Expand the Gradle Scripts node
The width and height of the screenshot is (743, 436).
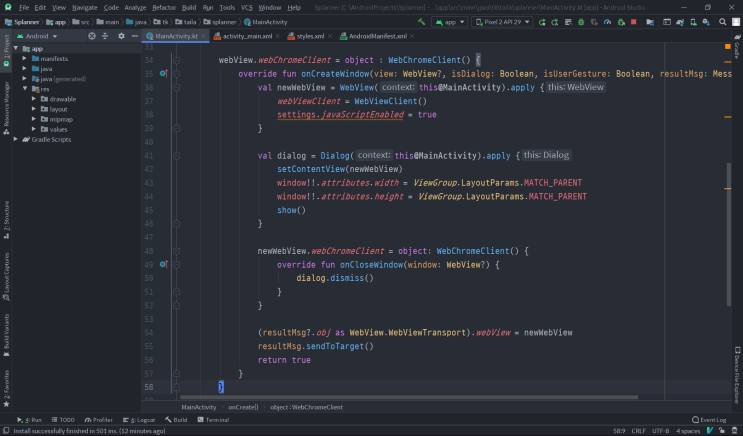[x=16, y=139]
